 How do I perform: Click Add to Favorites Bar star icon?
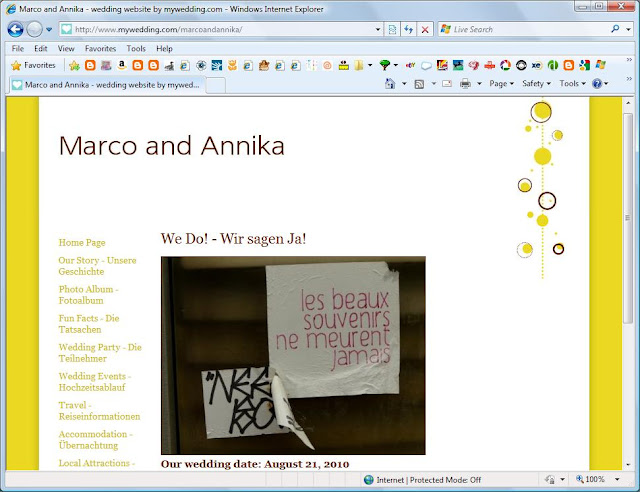pos(74,65)
